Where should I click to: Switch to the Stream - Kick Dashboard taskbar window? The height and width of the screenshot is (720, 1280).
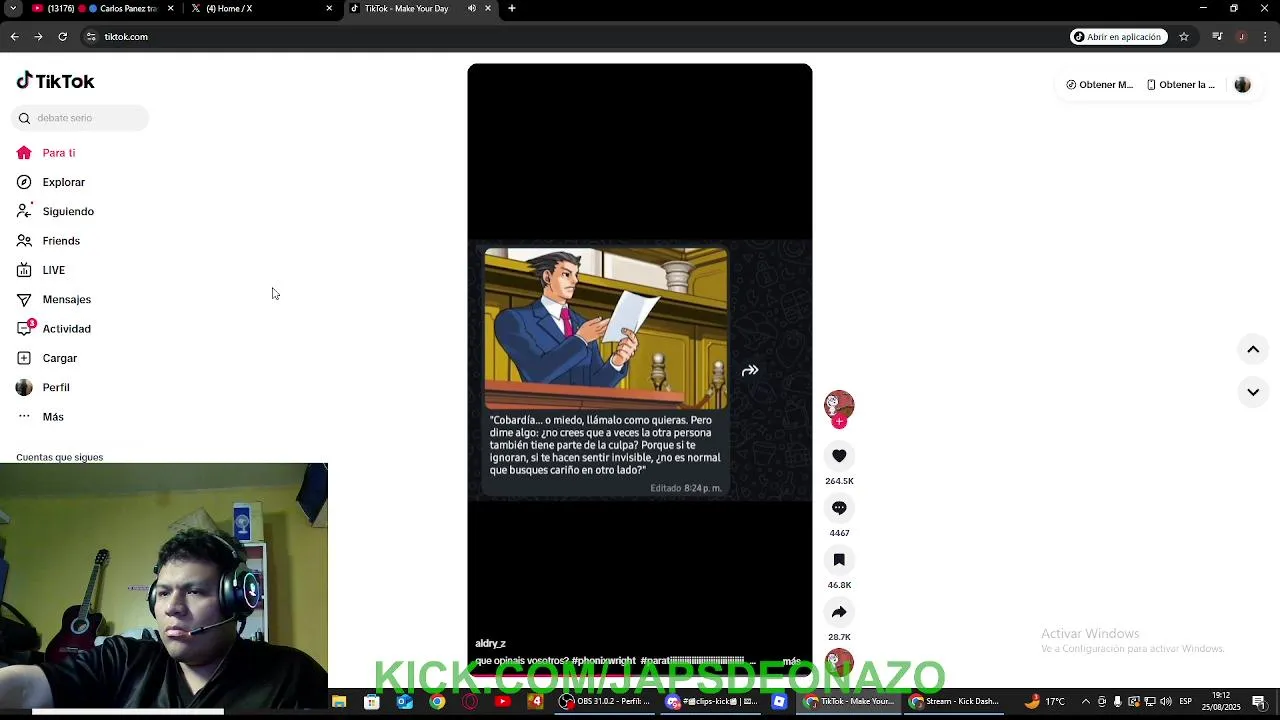tap(955, 702)
